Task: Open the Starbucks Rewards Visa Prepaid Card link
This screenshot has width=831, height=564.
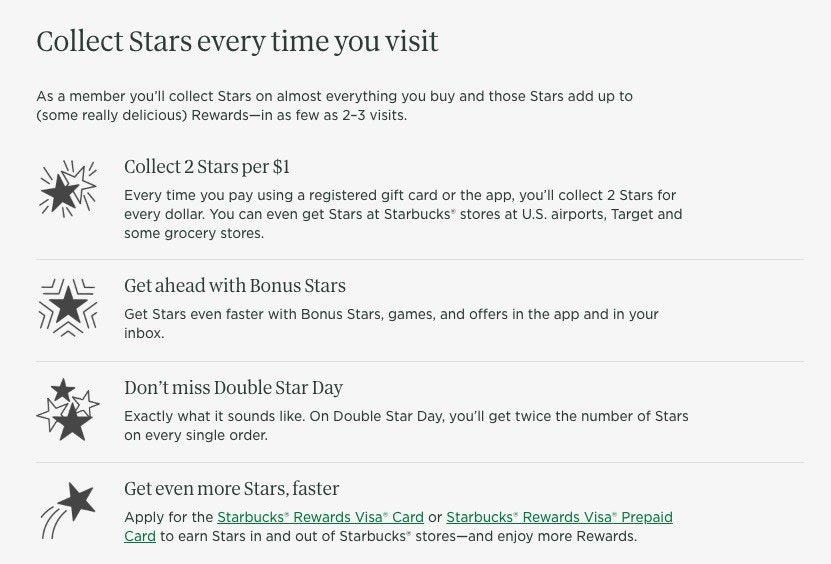Action: (559, 517)
